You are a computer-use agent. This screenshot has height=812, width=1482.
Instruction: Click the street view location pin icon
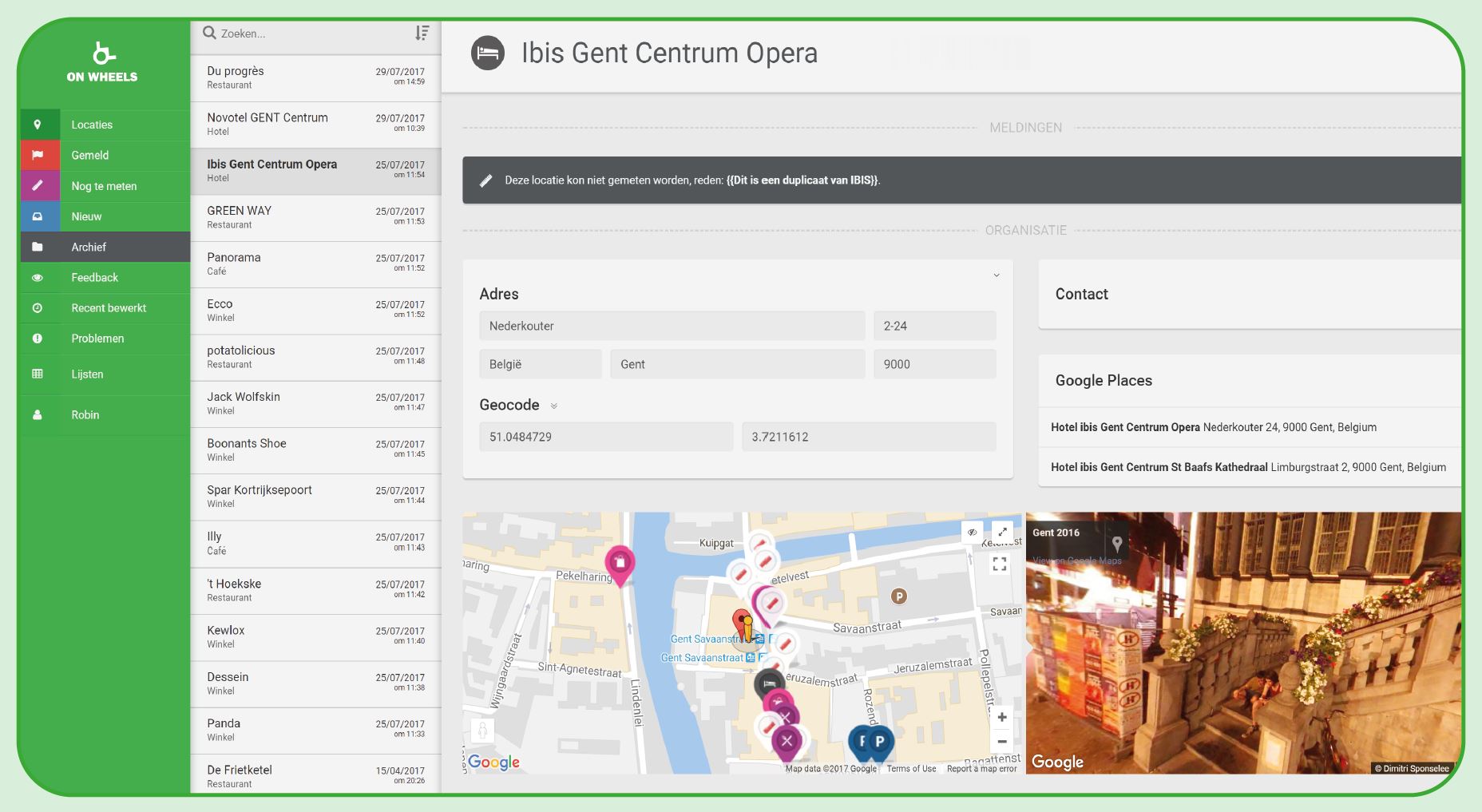pos(1117,544)
